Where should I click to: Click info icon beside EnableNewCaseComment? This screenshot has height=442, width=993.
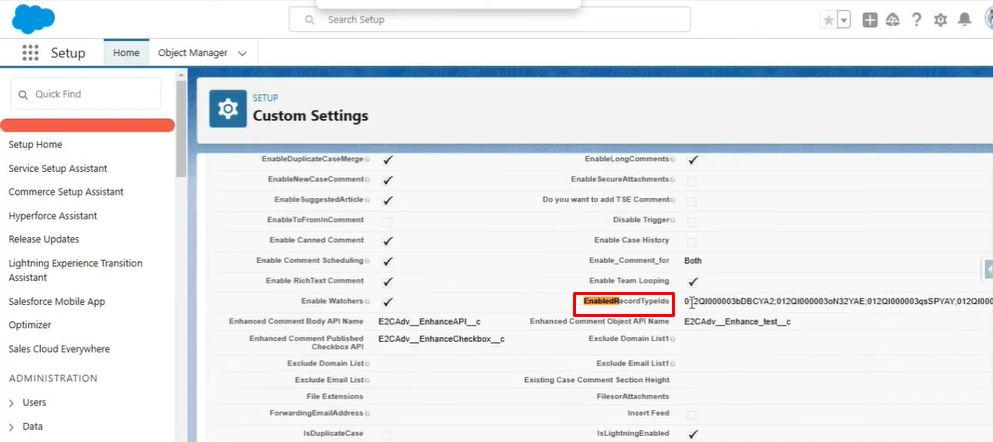[367, 179]
